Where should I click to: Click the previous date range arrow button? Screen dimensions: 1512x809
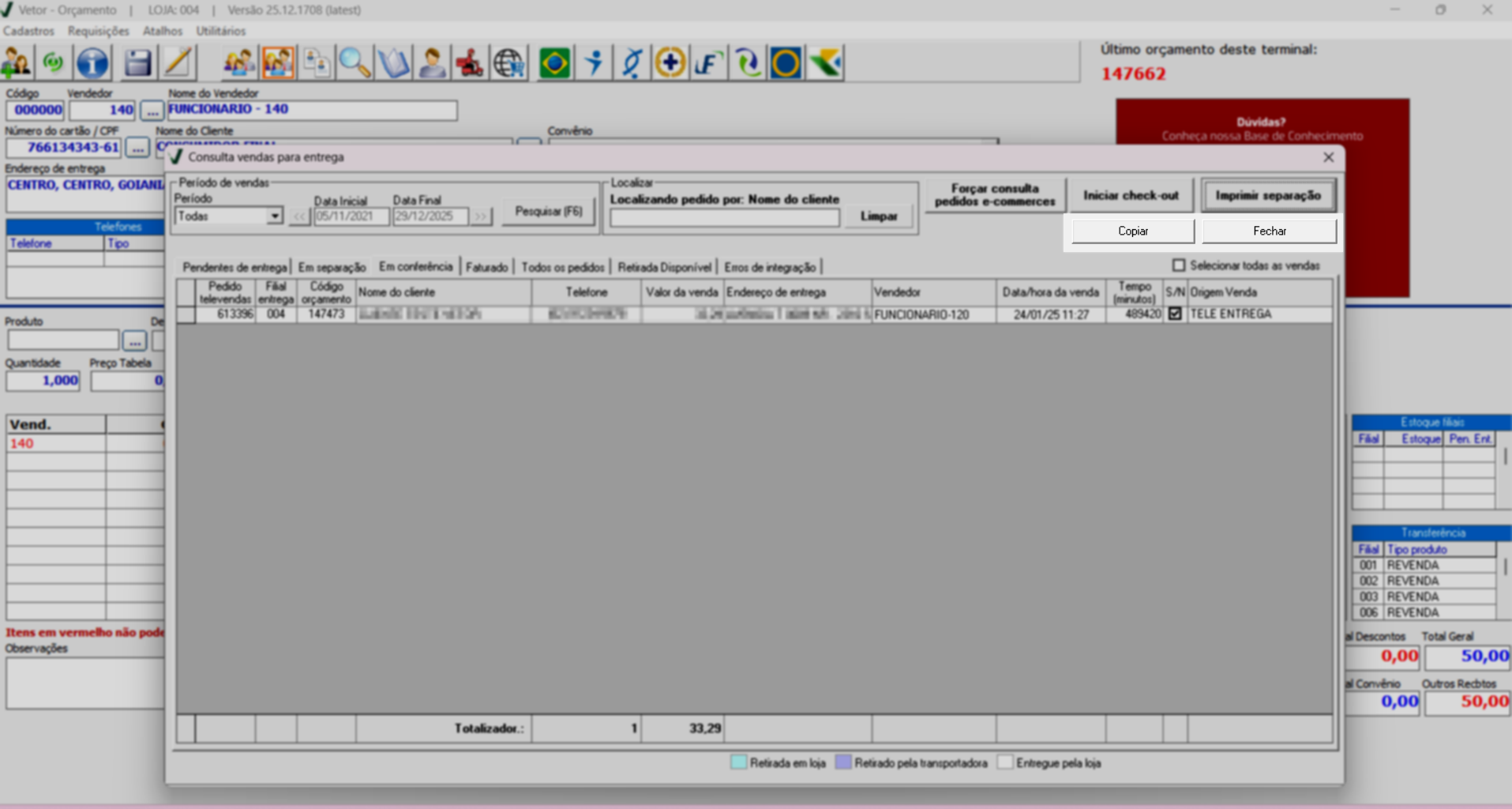299,216
